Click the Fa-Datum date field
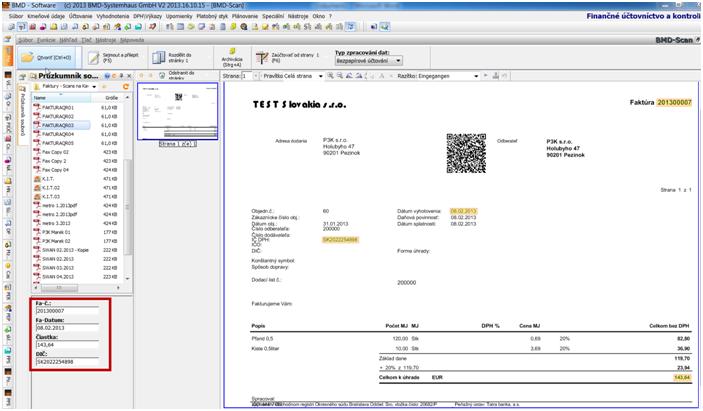This screenshot has height=411, width=703. point(67,328)
